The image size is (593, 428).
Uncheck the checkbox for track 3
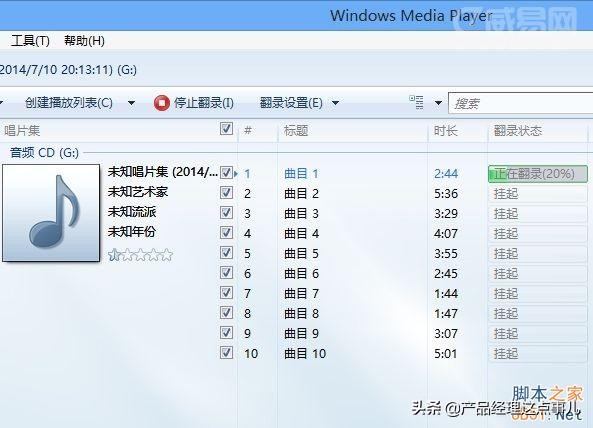[226, 213]
